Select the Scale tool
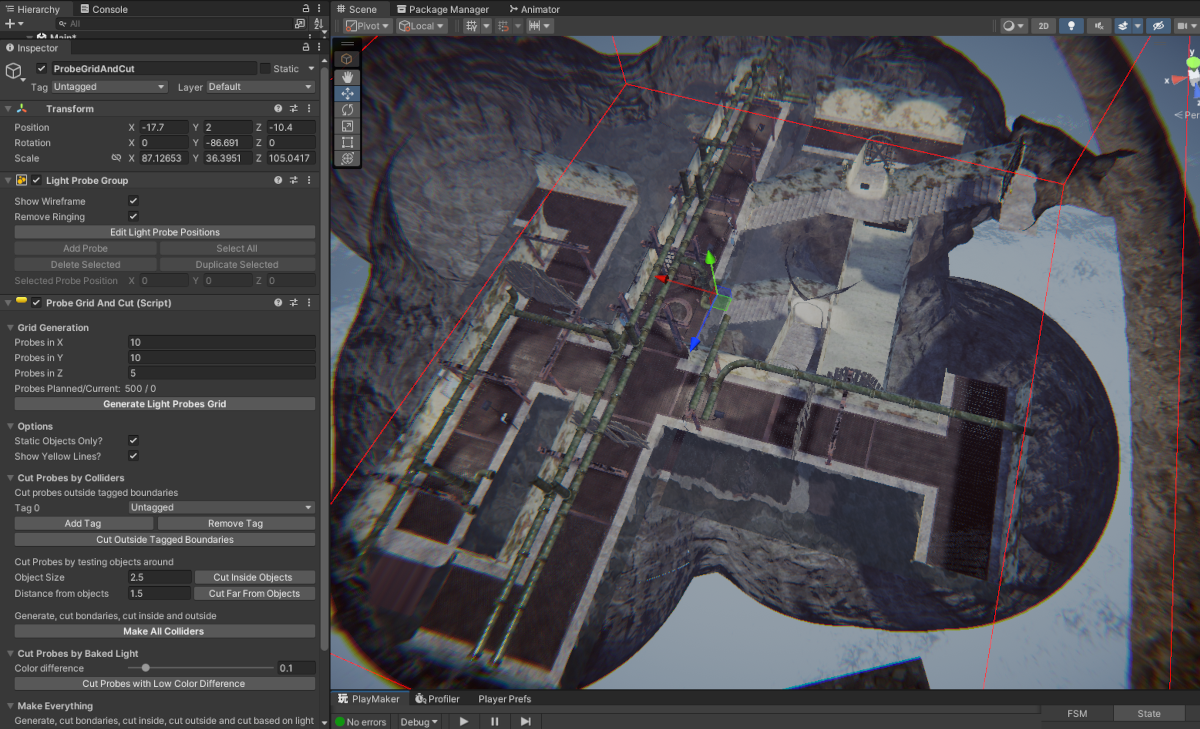The height and width of the screenshot is (729, 1200). point(347,126)
